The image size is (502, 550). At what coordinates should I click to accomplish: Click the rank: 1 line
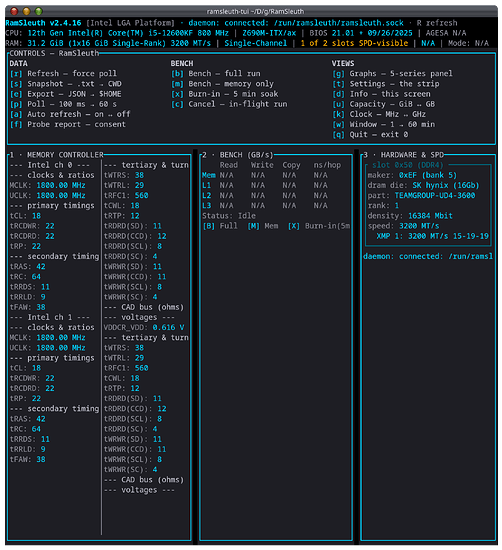(x=383, y=206)
